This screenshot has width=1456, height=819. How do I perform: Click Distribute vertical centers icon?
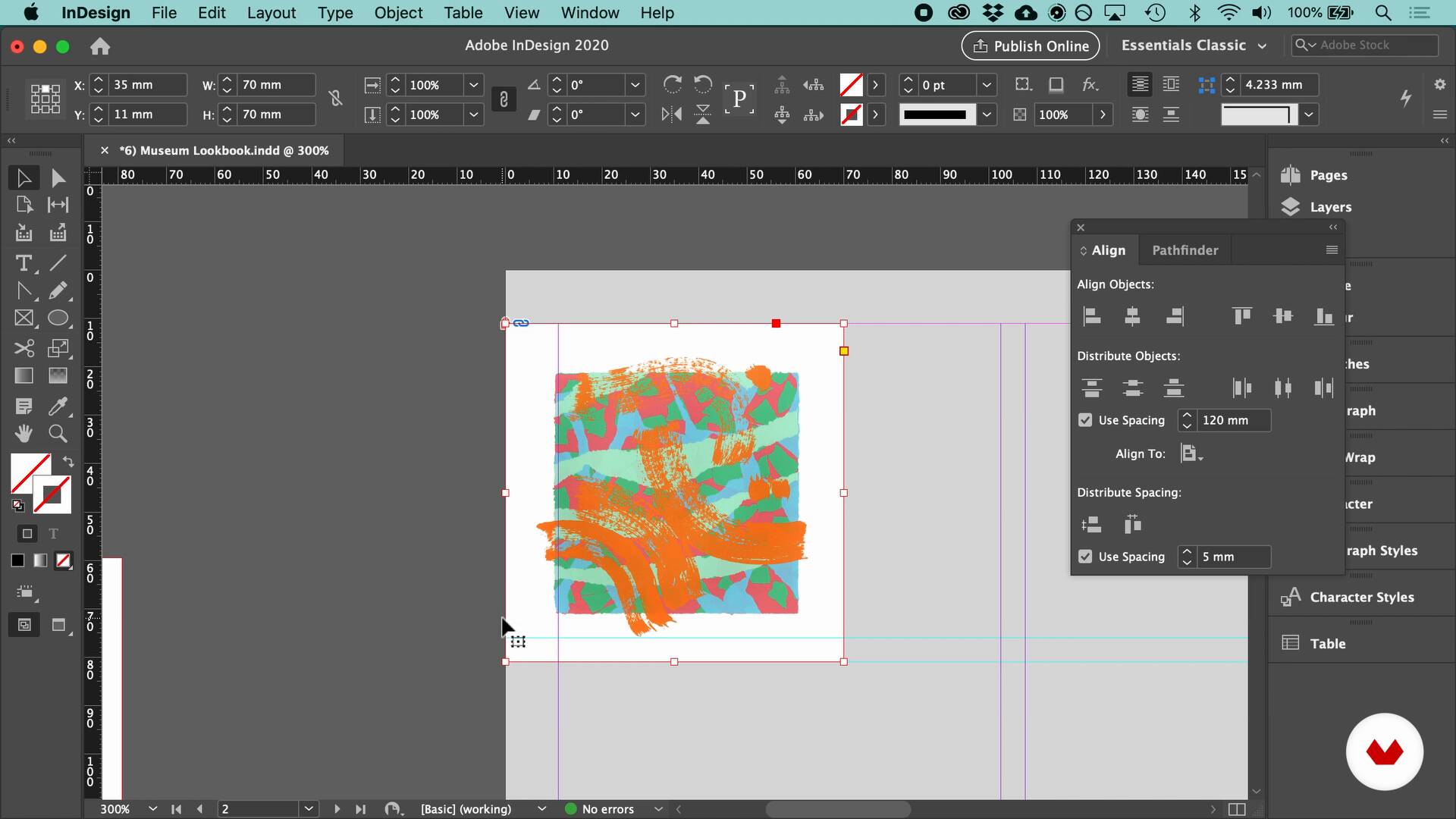(x=1132, y=388)
